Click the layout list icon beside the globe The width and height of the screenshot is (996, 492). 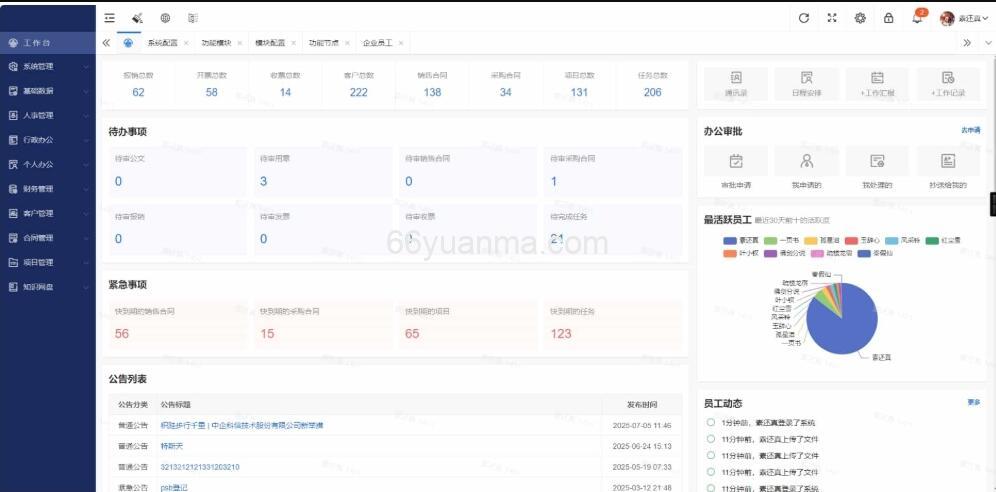(x=193, y=18)
